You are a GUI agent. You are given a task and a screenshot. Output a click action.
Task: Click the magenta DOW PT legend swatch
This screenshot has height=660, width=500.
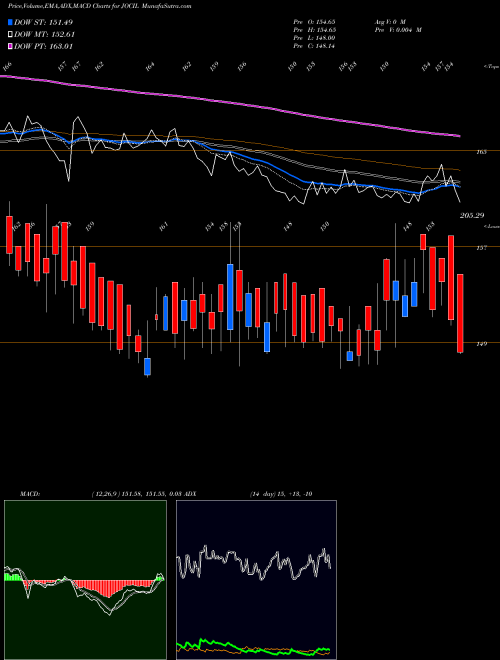click(x=11, y=46)
